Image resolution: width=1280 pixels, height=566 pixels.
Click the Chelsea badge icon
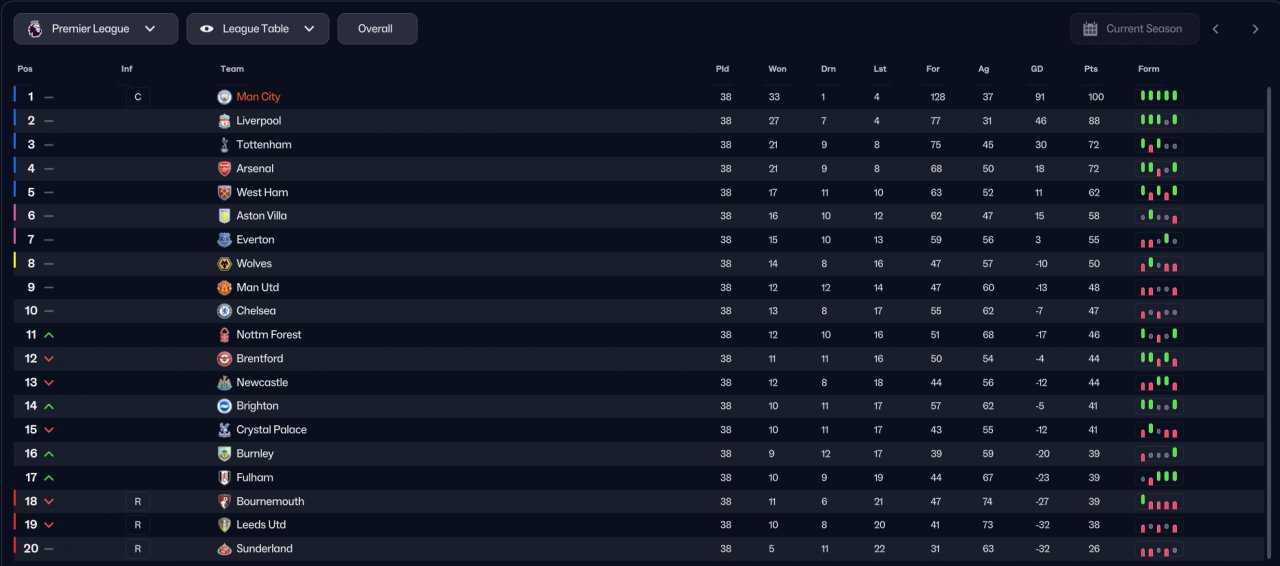[224, 311]
